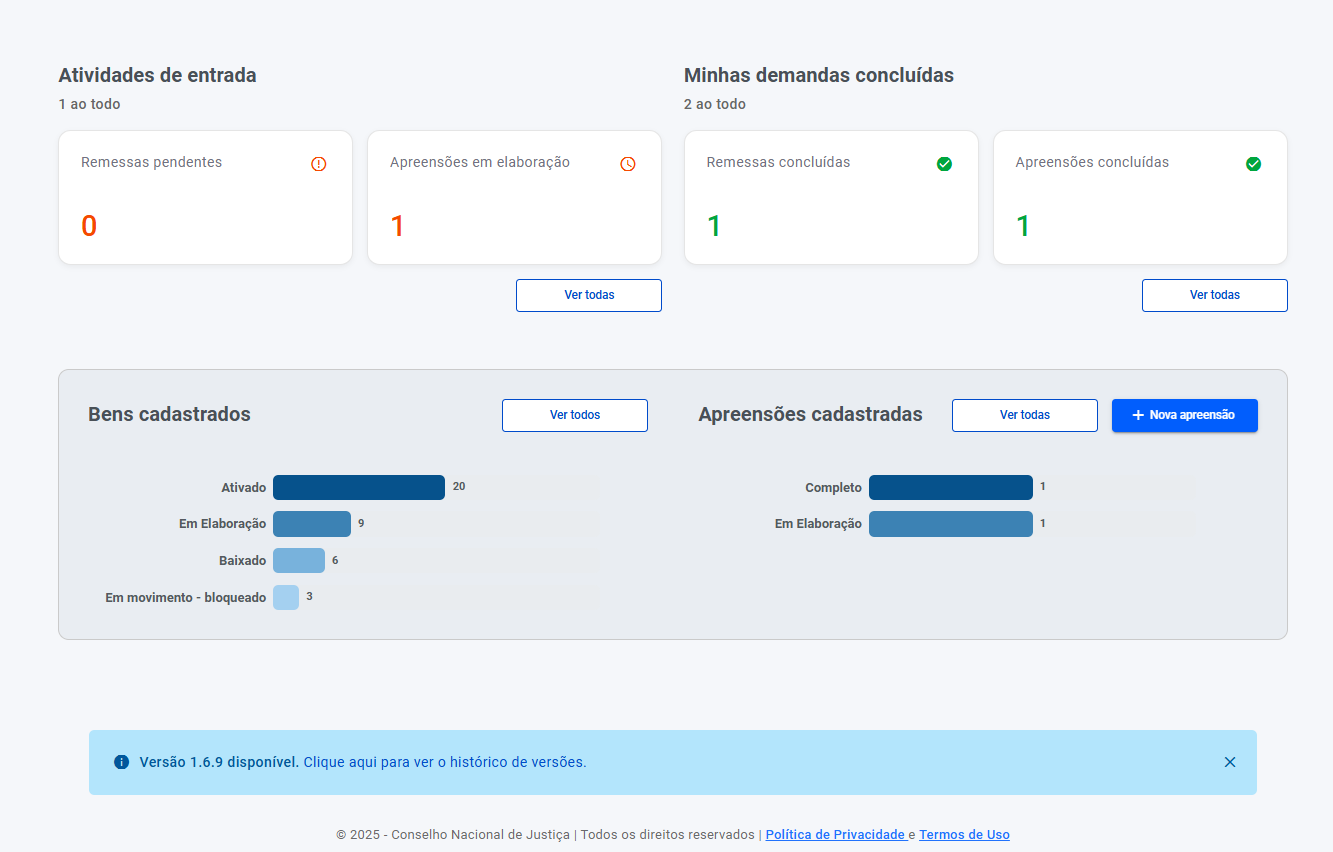Open Termos de Uso link
This screenshot has height=852, width=1333.
964,835
